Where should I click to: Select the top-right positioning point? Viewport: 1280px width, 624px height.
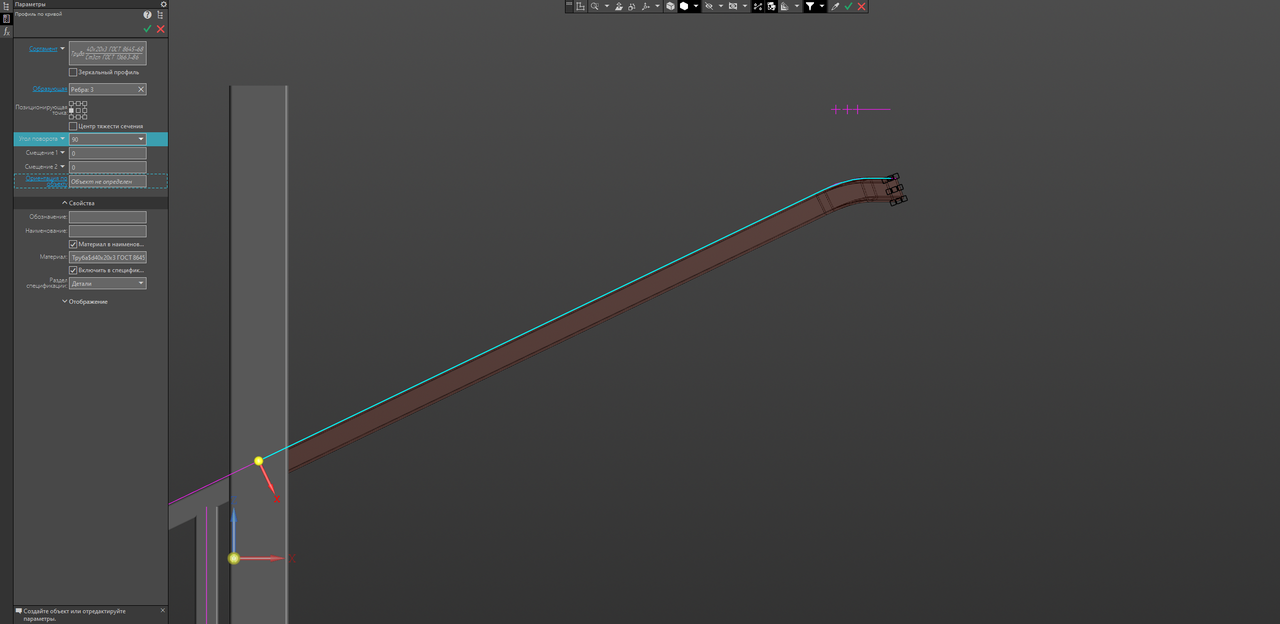84,103
